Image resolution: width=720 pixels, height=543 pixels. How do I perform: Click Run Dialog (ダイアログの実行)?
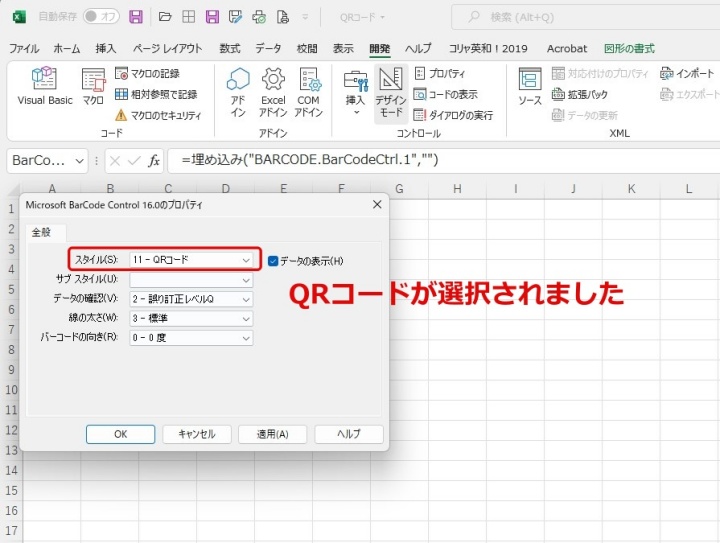[453, 115]
